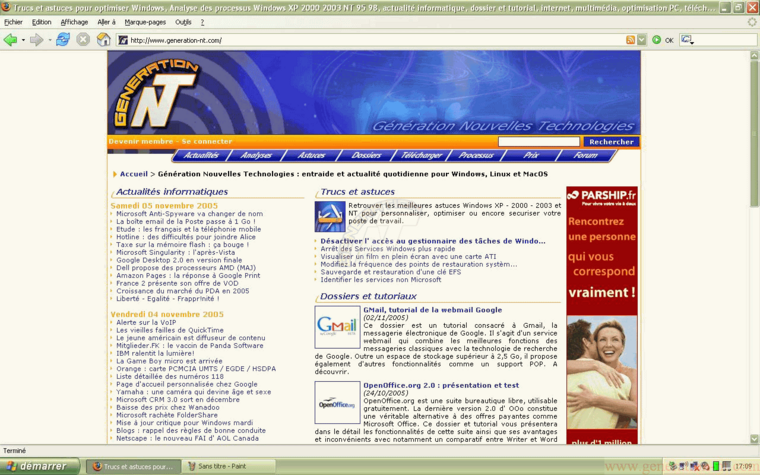
Task: Expand the address bar URL dropdown
Action: pyautogui.click(x=641, y=40)
